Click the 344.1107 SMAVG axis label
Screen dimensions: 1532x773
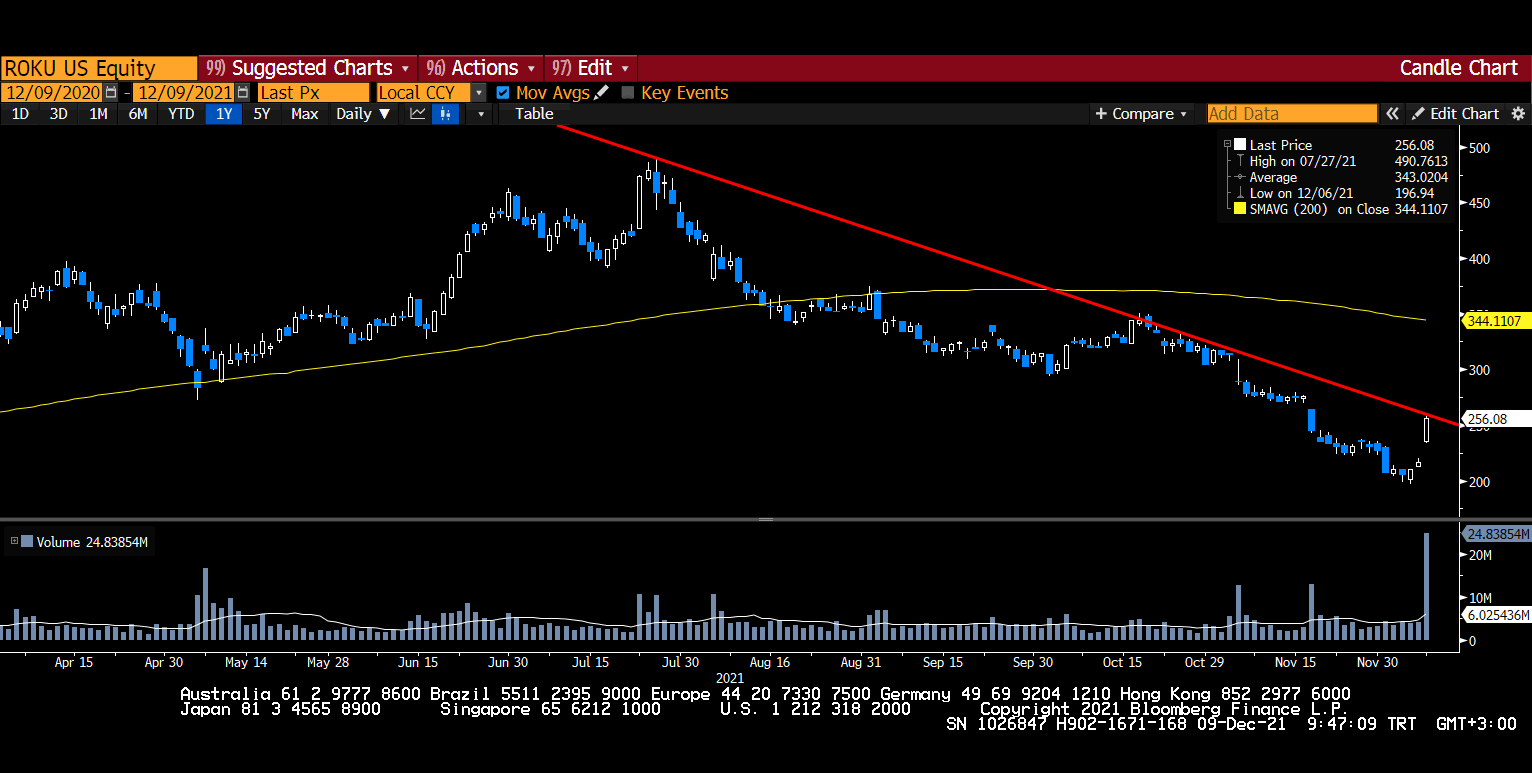[1497, 321]
